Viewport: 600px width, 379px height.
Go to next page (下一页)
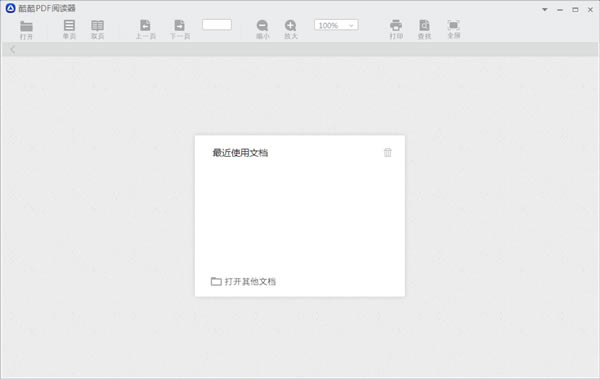180,29
